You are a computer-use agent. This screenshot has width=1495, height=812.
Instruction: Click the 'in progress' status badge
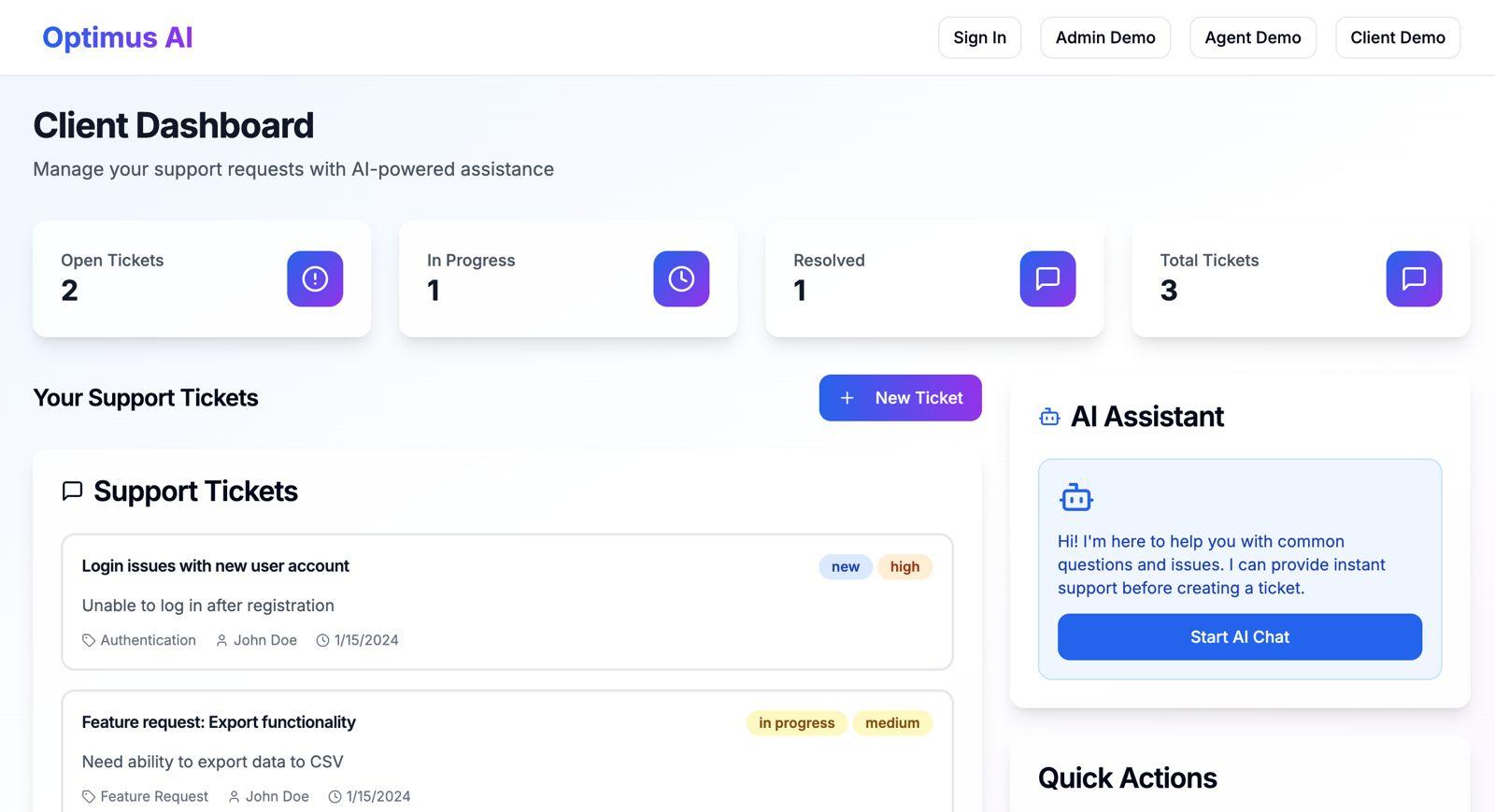tap(796, 723)
